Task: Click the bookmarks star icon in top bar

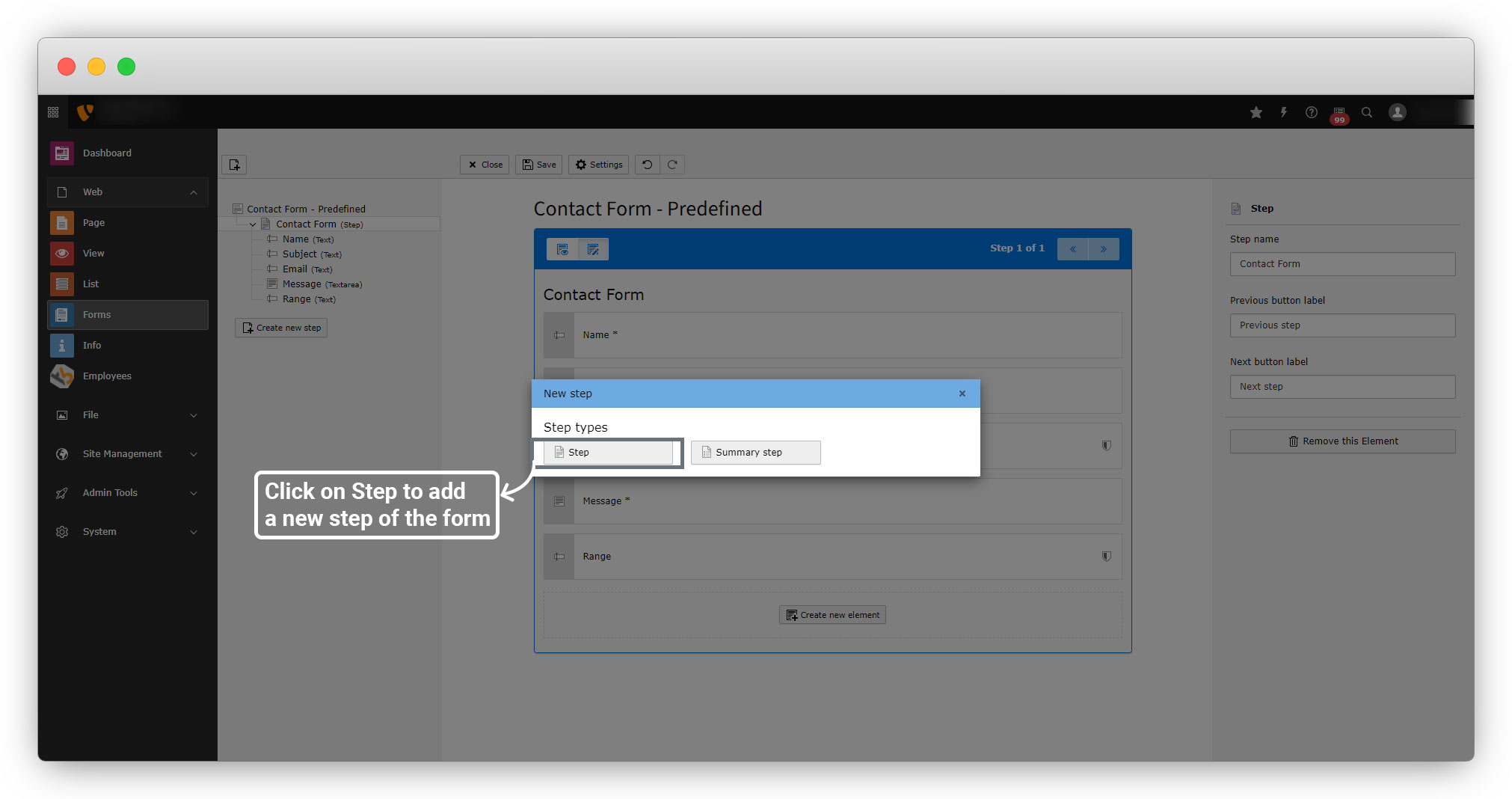Action: pos(1256,112)
